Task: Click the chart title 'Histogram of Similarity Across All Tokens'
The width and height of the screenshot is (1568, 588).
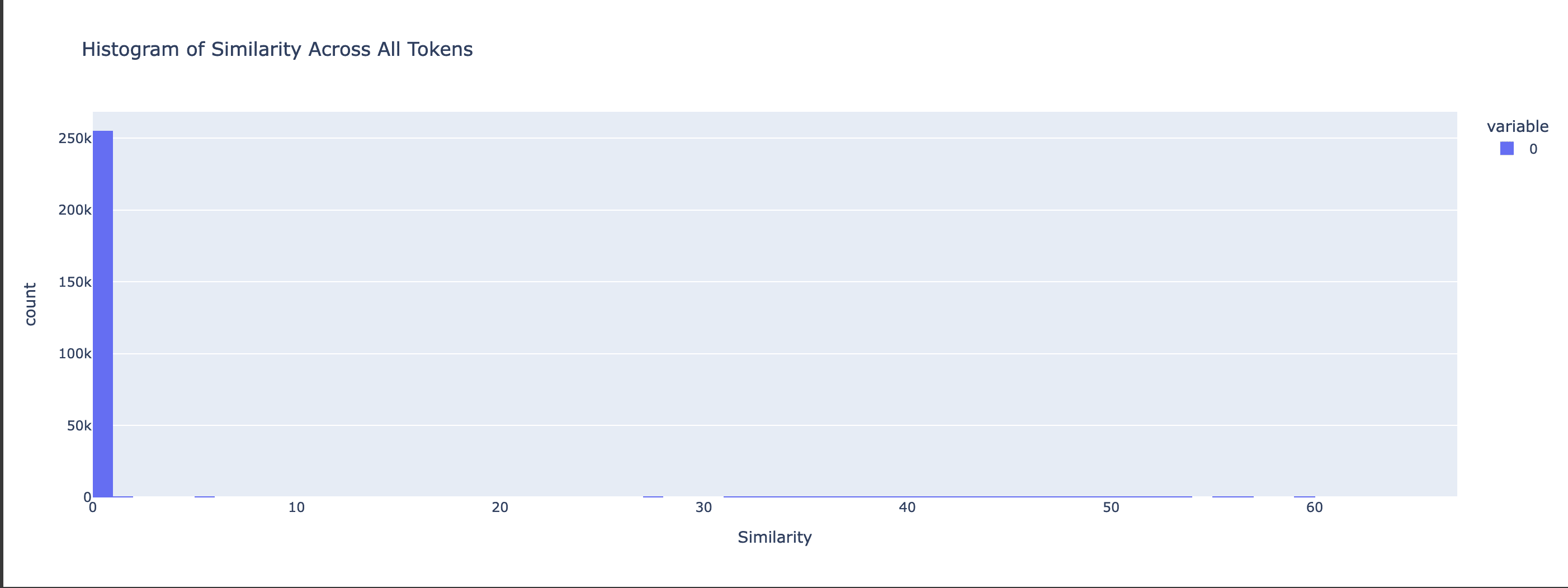Action: coord(277,49)
